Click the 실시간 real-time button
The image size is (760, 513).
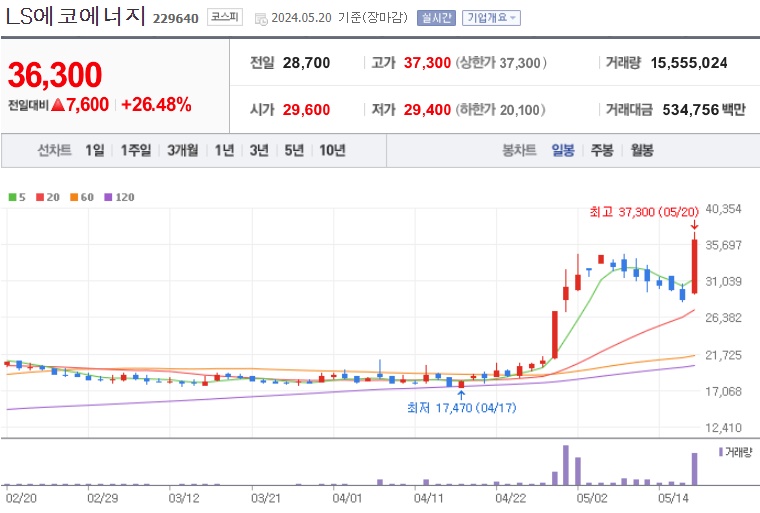436,18
